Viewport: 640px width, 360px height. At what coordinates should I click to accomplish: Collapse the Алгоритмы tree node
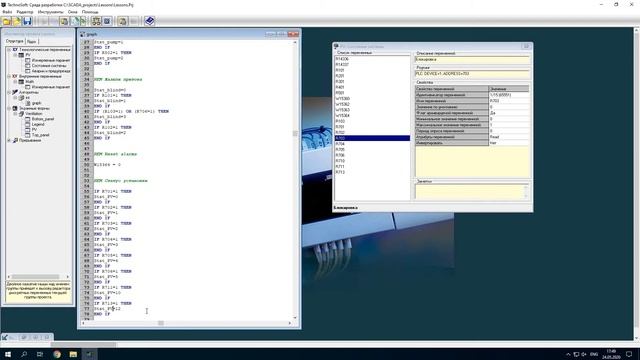(9, 92)
